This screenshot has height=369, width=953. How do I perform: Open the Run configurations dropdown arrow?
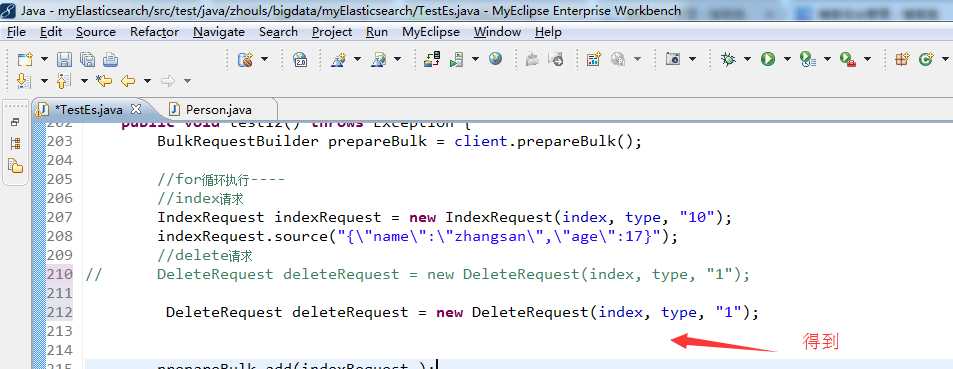787,59
